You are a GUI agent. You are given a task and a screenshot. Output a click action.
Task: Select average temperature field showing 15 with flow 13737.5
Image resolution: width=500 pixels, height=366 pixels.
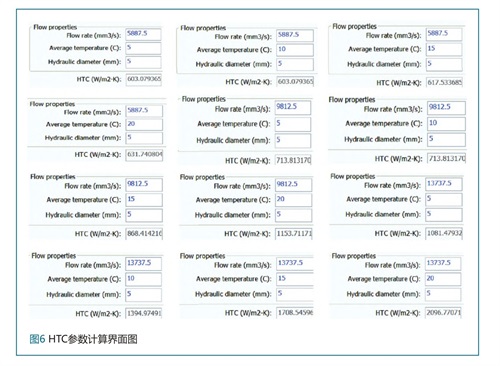coord(295,279)
